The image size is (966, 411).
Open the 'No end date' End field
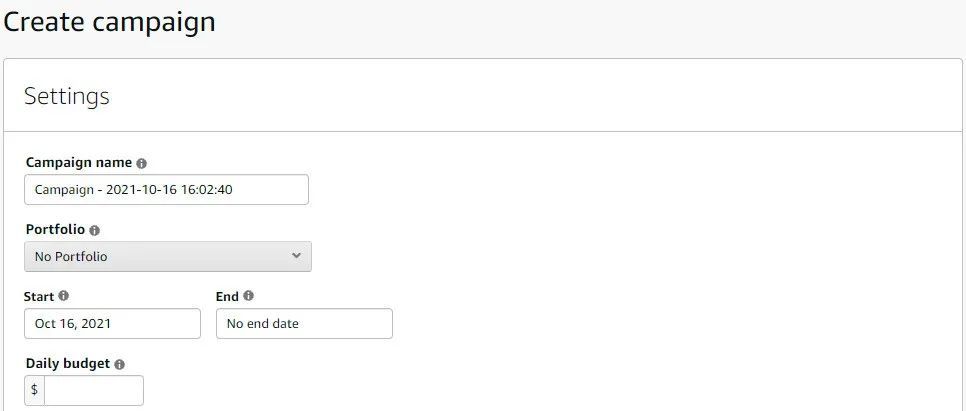(304, 323)
